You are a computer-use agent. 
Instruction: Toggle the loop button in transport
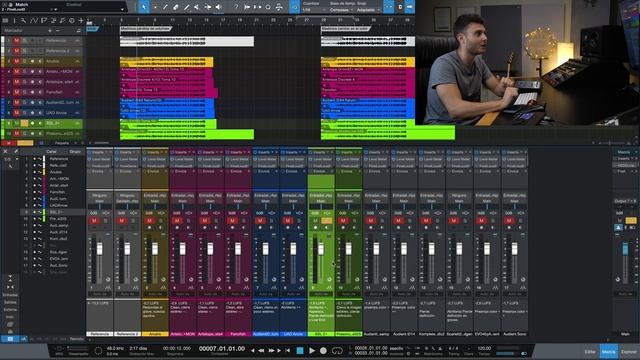click(337, 351)
